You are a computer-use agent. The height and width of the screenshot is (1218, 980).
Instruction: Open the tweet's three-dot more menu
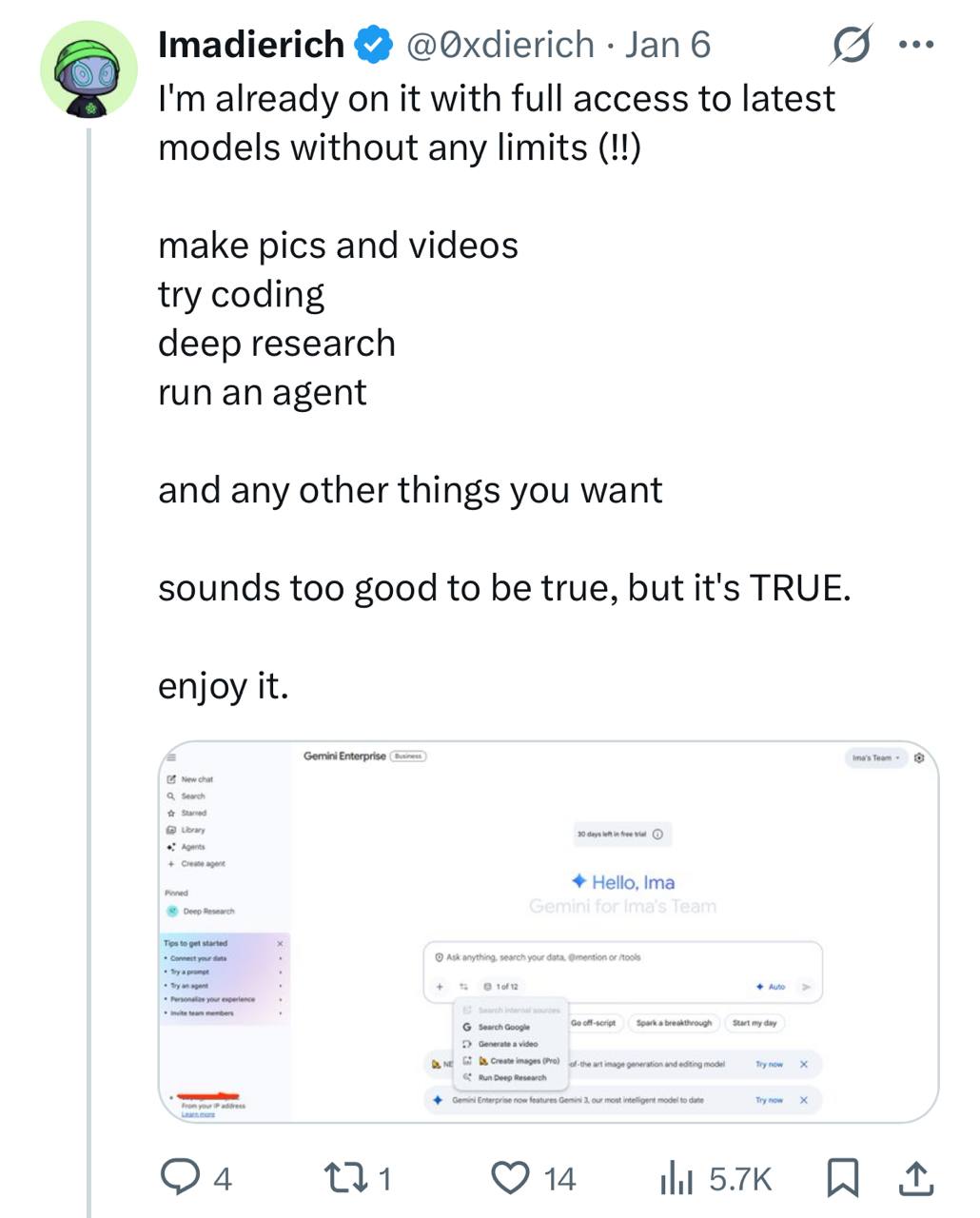(x=917, y=45)
